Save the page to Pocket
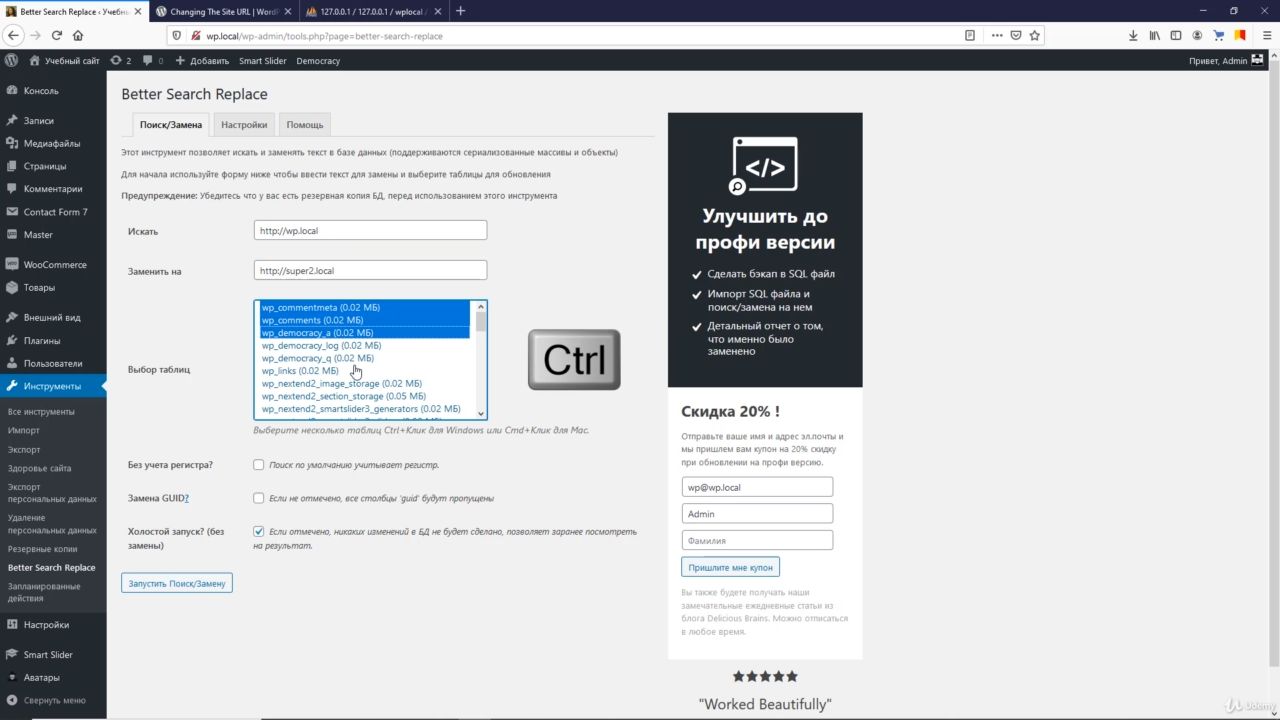 coord(1015,35)
